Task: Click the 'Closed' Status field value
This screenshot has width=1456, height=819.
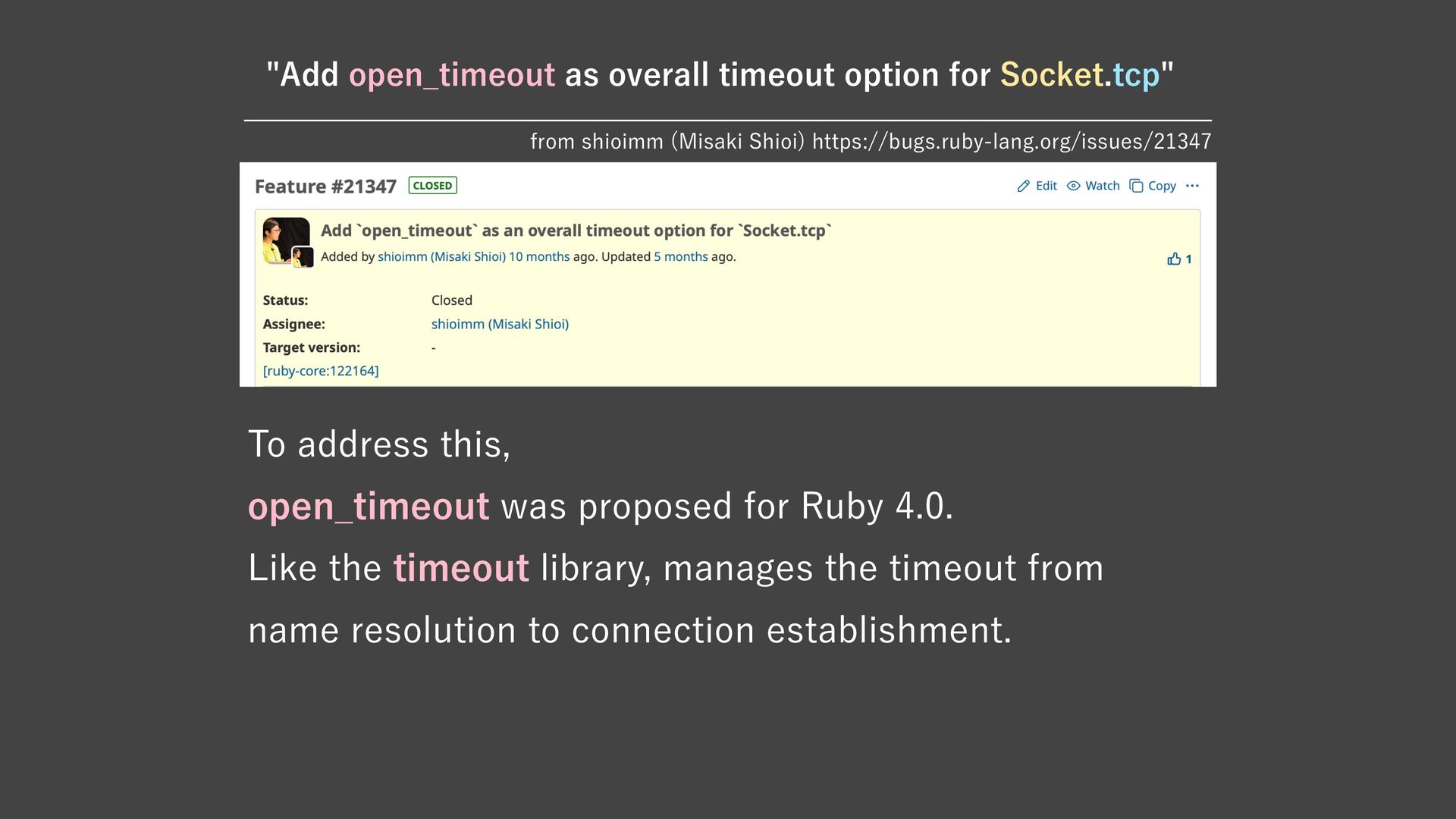Action: point(451,300)
